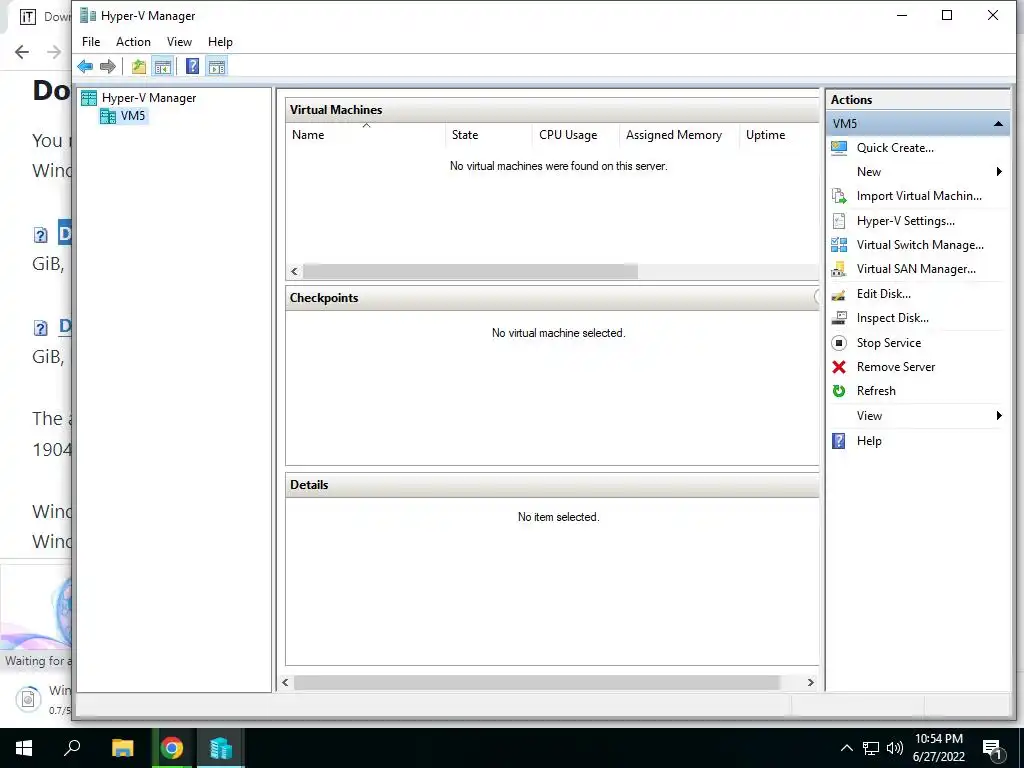Screen dimensions: 1024x768
Task: Open Hyper-V Settings from Actions pane
Action: pos(905,221)
